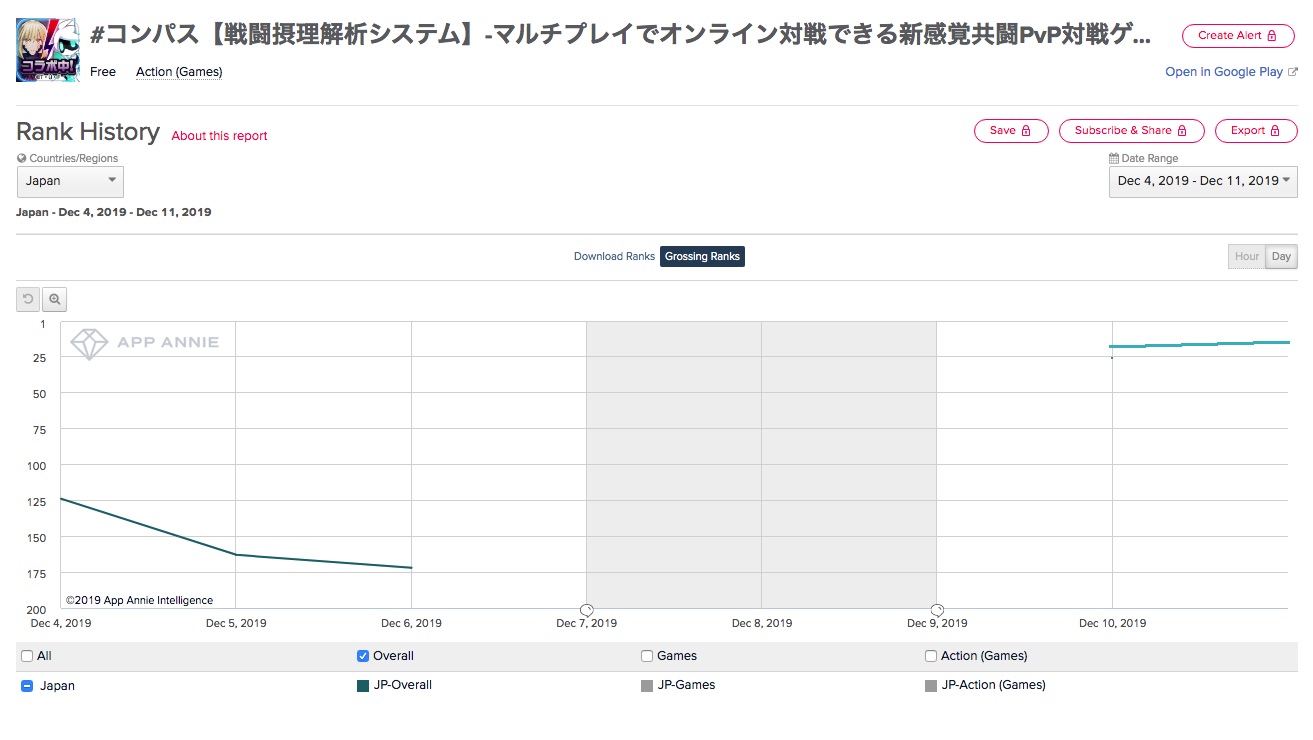The image size is (1313, 740).
Task: Click the Dec 7, 2019 timeline marker
Action: coord(587,610)
